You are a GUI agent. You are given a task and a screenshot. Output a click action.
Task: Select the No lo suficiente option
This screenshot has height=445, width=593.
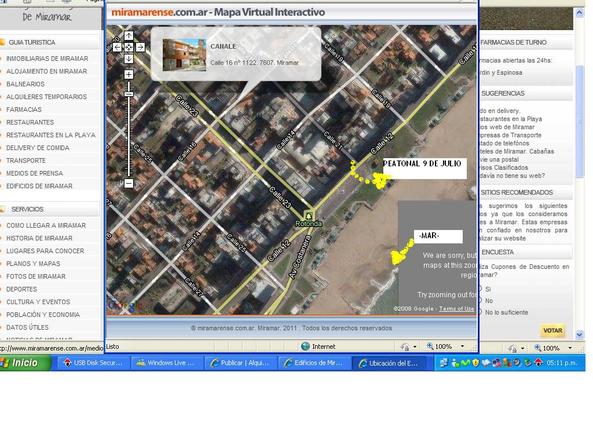click(480, 312)
